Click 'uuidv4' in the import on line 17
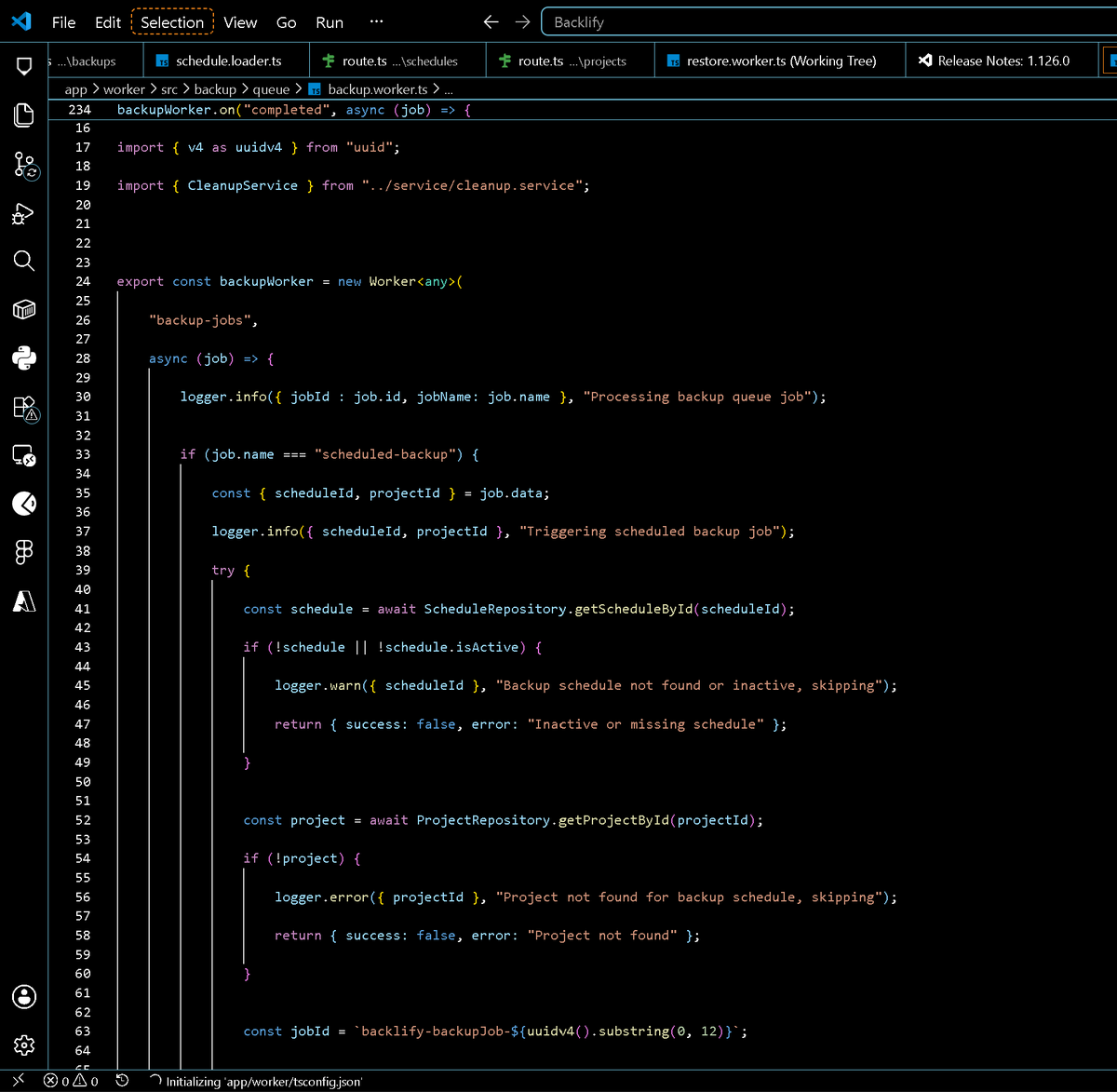Image resolution: width=1117 pixels, height=1092 pixels. pos(258,147)
